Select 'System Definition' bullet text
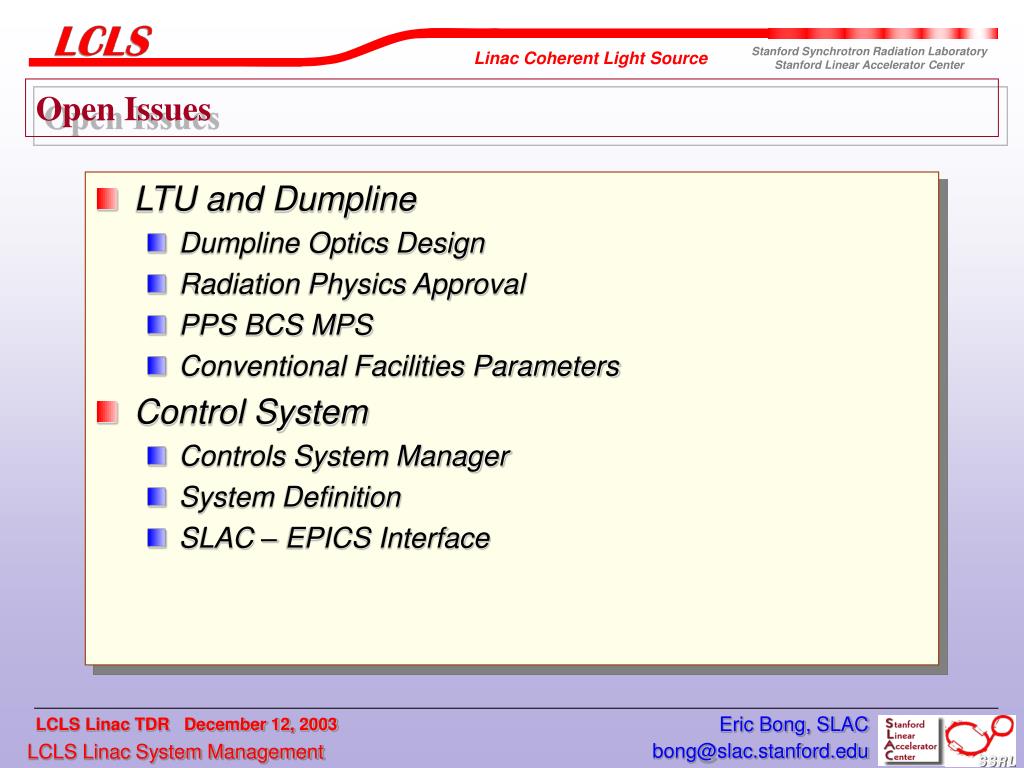The width and height of the screenshot is (1024, 768). (291, 498)
